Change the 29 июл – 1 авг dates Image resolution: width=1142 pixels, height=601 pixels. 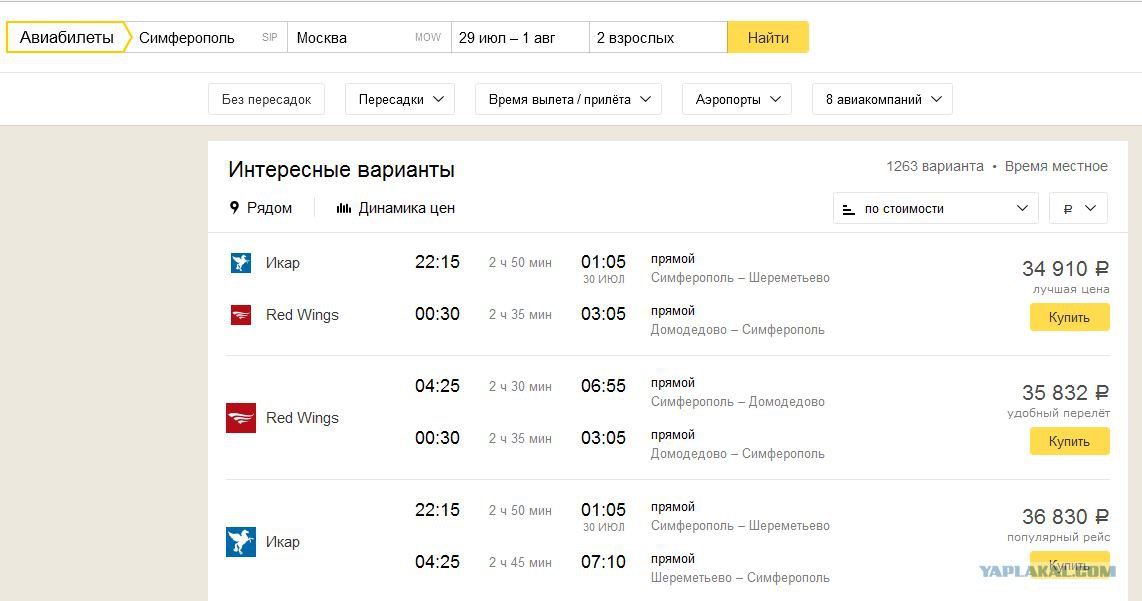tap(520, 37)
